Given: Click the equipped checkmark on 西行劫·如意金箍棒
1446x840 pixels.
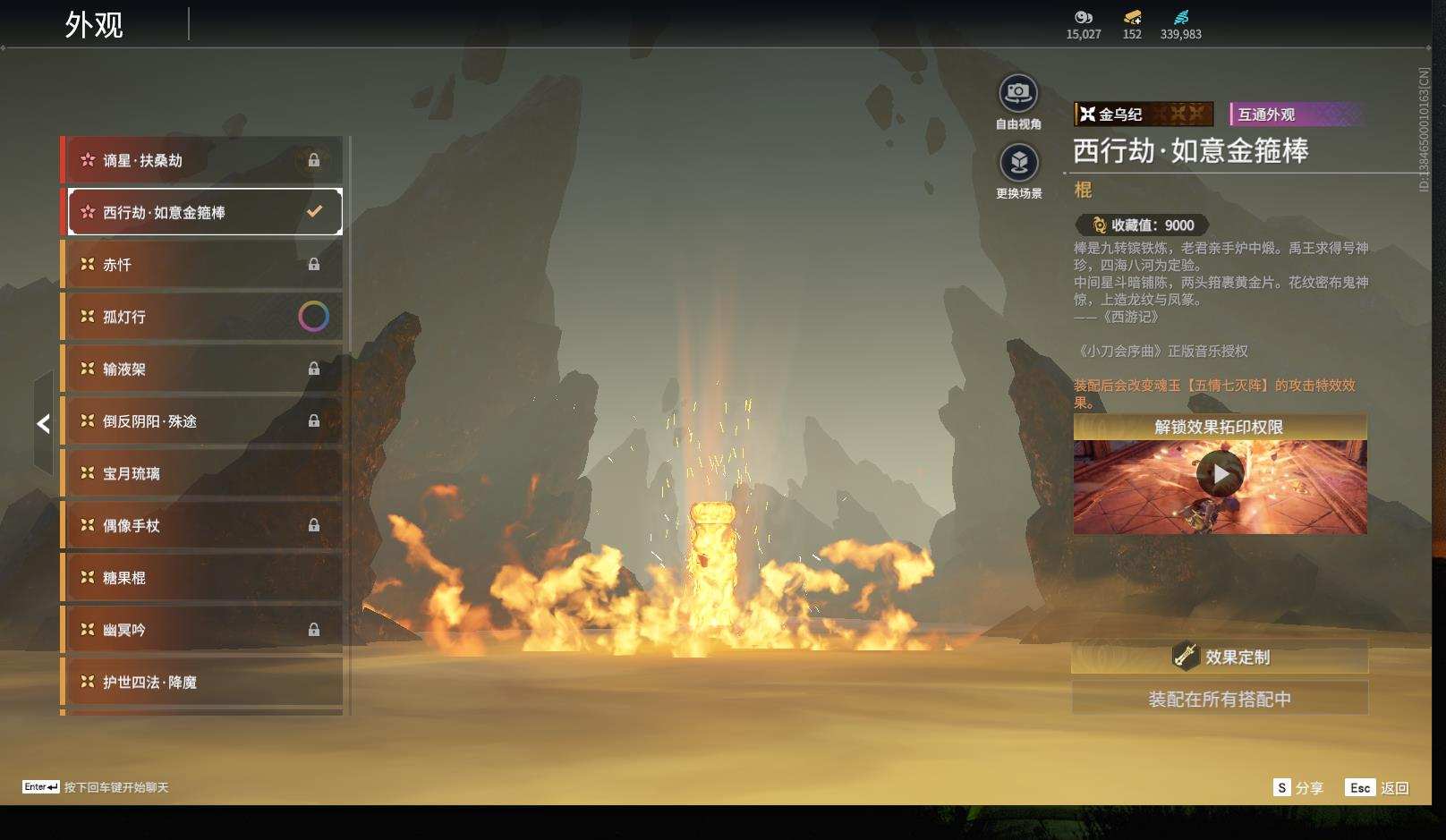Looking at the screenshot, I should pyautogui.click(x=314, y=212).
